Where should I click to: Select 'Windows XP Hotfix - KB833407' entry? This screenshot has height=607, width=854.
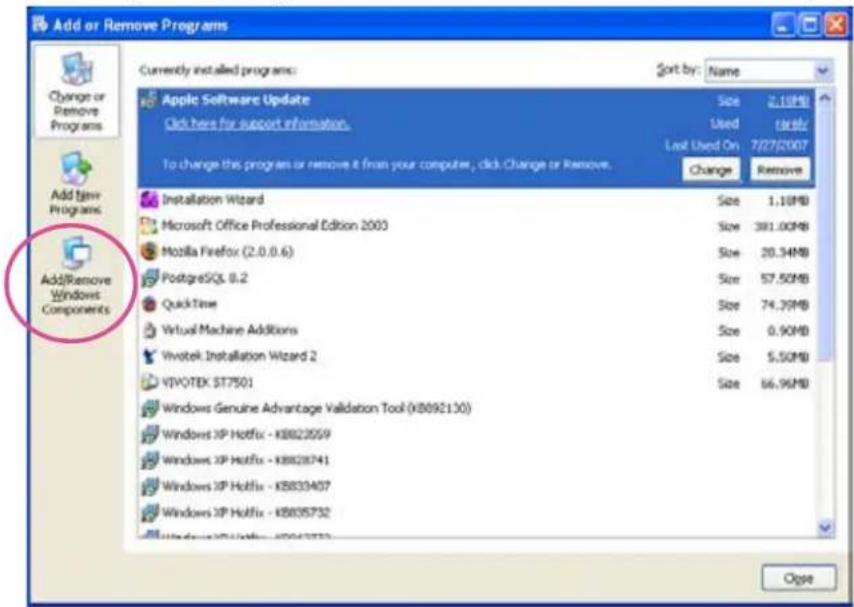click(477, 487)
